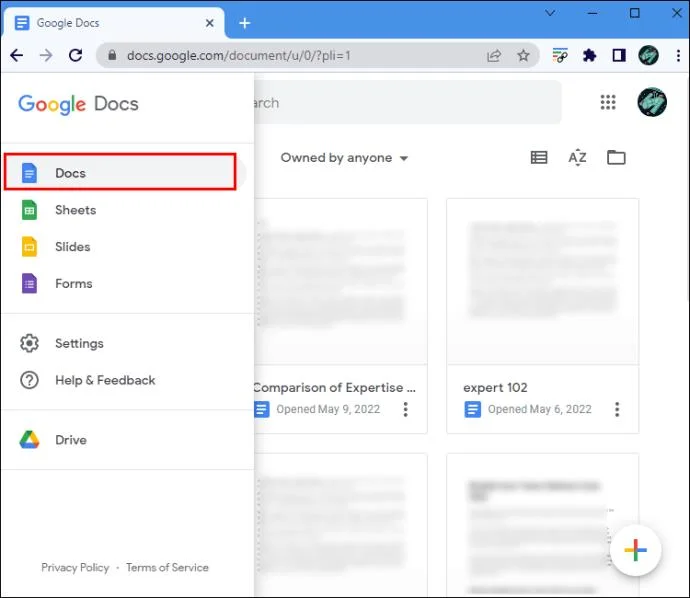This screenshot has width=690, height=598.
Task: Click the expert 102 document title
Action: [495, 388]
